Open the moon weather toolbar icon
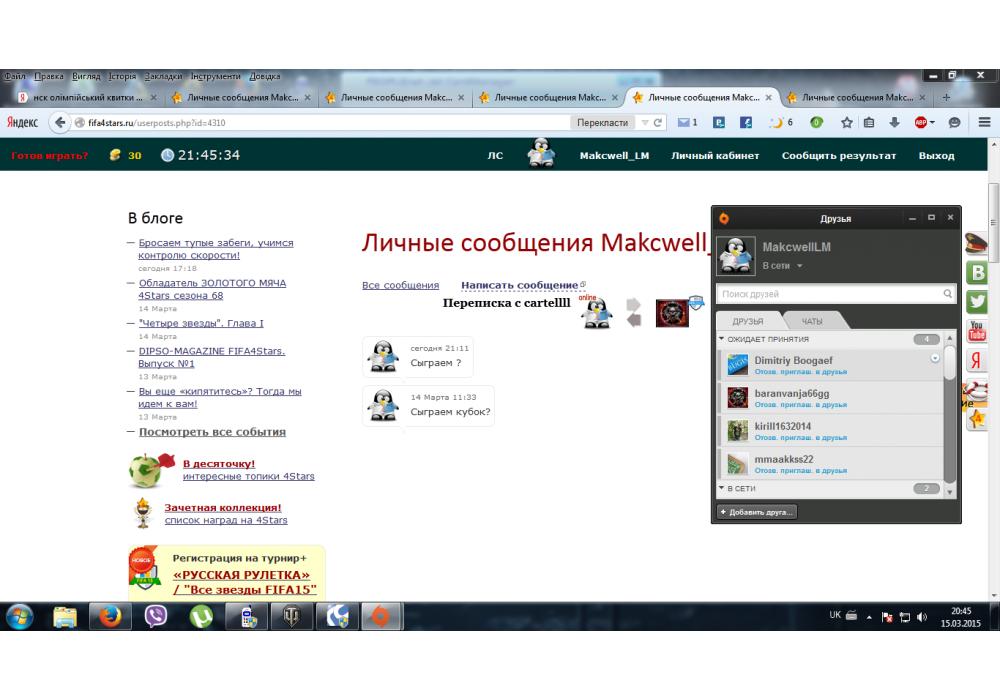Screen dimensions: 1000x700 coord(776,122)
